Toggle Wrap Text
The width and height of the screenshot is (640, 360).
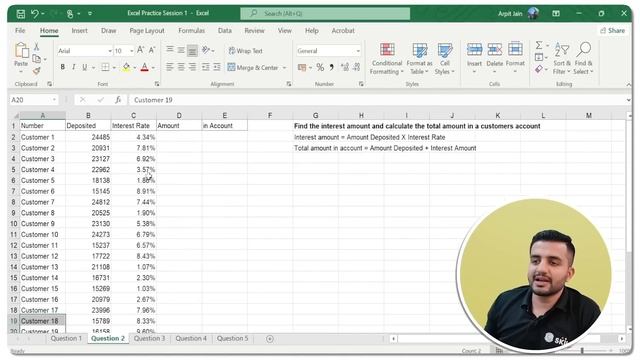point(245,51)
